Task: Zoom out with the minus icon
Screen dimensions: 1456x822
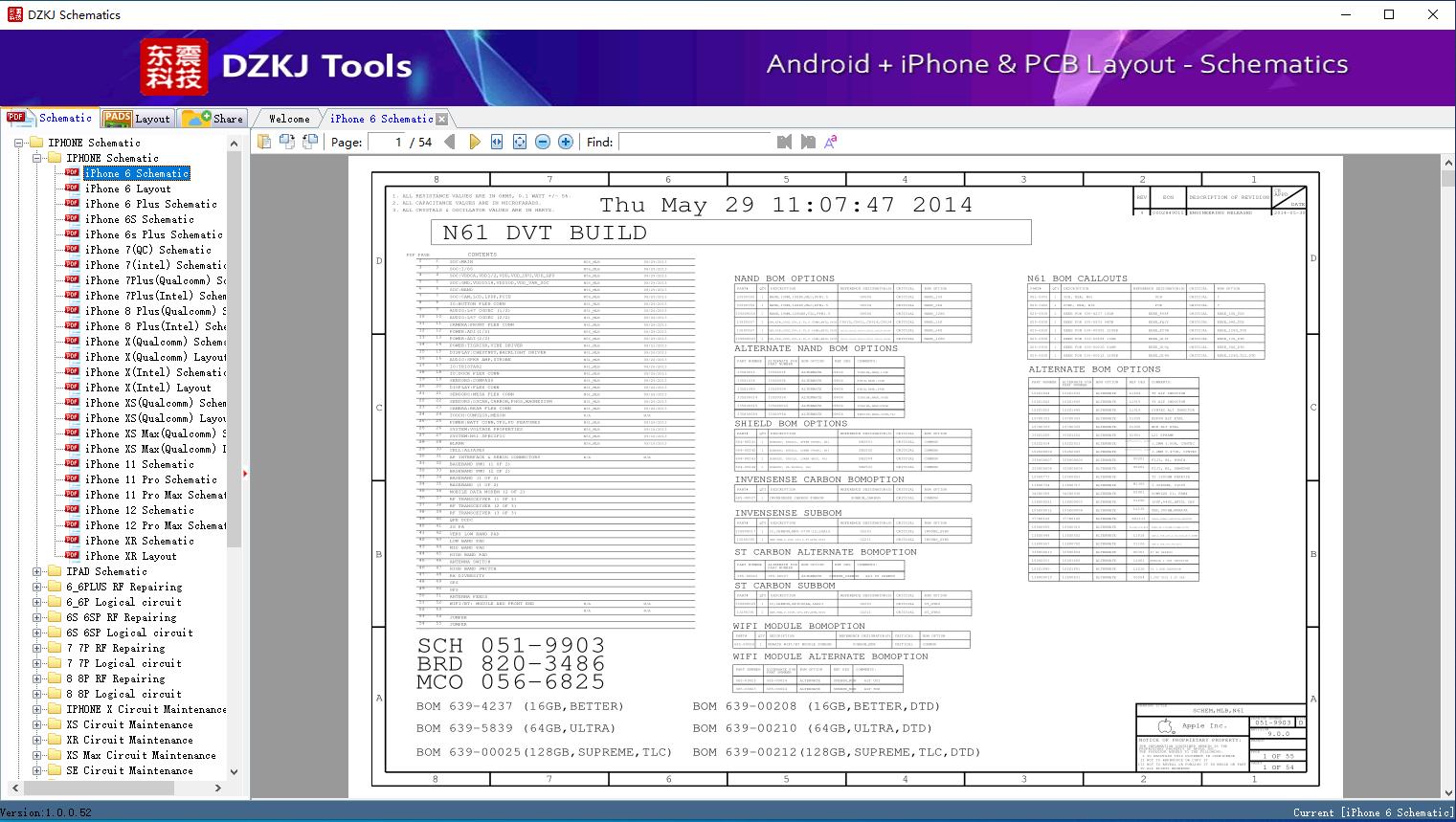Action: [543, 142]
